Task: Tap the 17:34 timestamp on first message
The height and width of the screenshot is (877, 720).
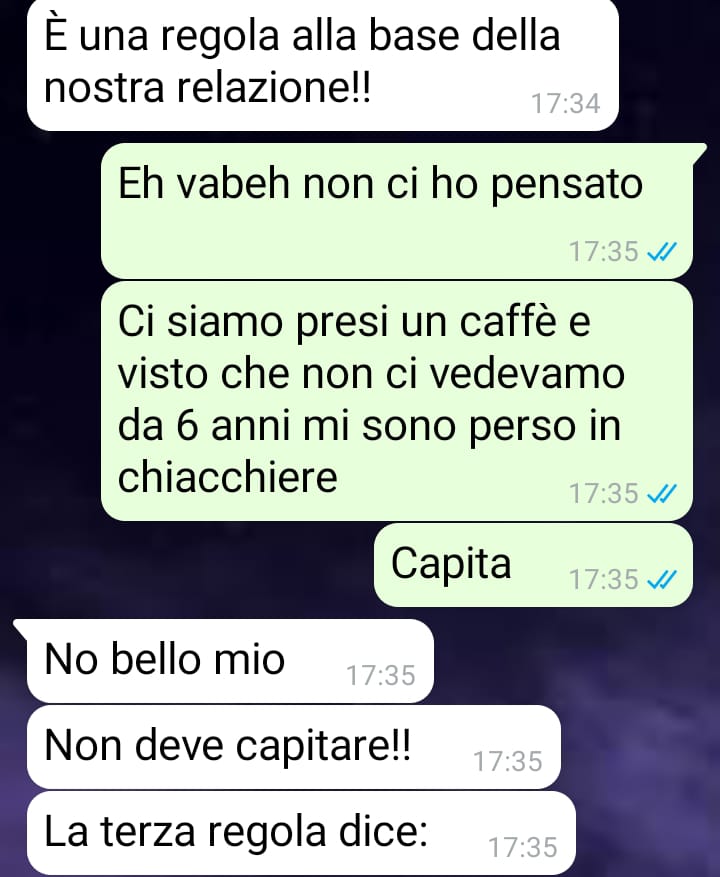Action: pos(566,104)
